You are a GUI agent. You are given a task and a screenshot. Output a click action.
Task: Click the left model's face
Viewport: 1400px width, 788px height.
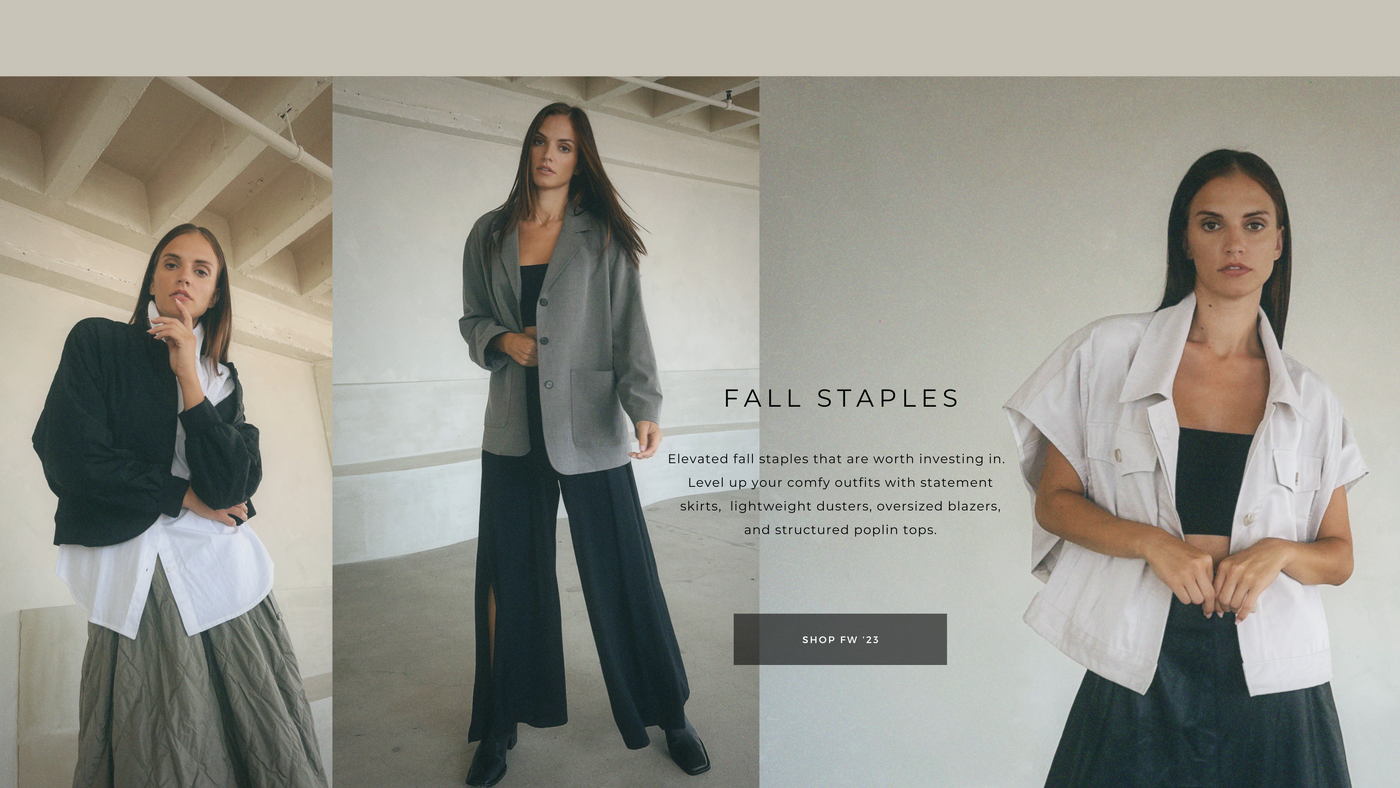(186, 272)
